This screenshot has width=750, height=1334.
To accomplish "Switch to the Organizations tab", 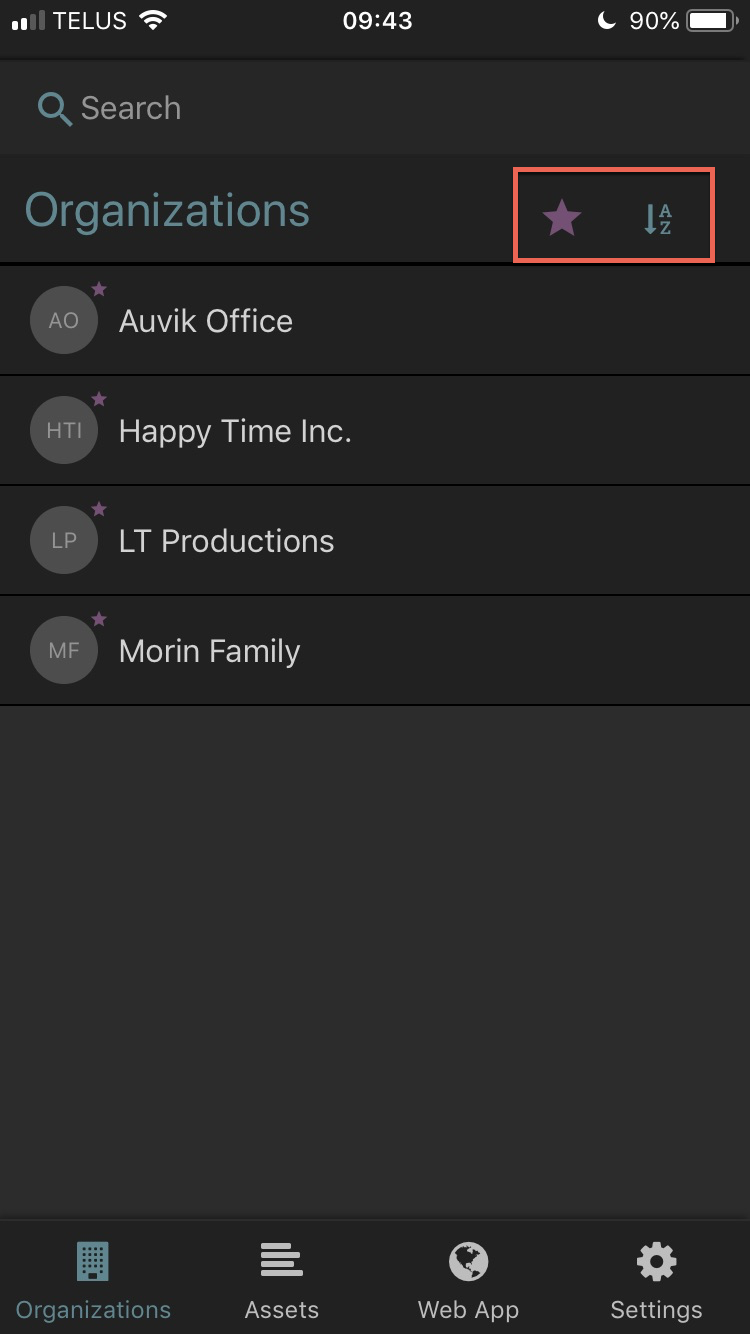I will [x=93, y=1280].
